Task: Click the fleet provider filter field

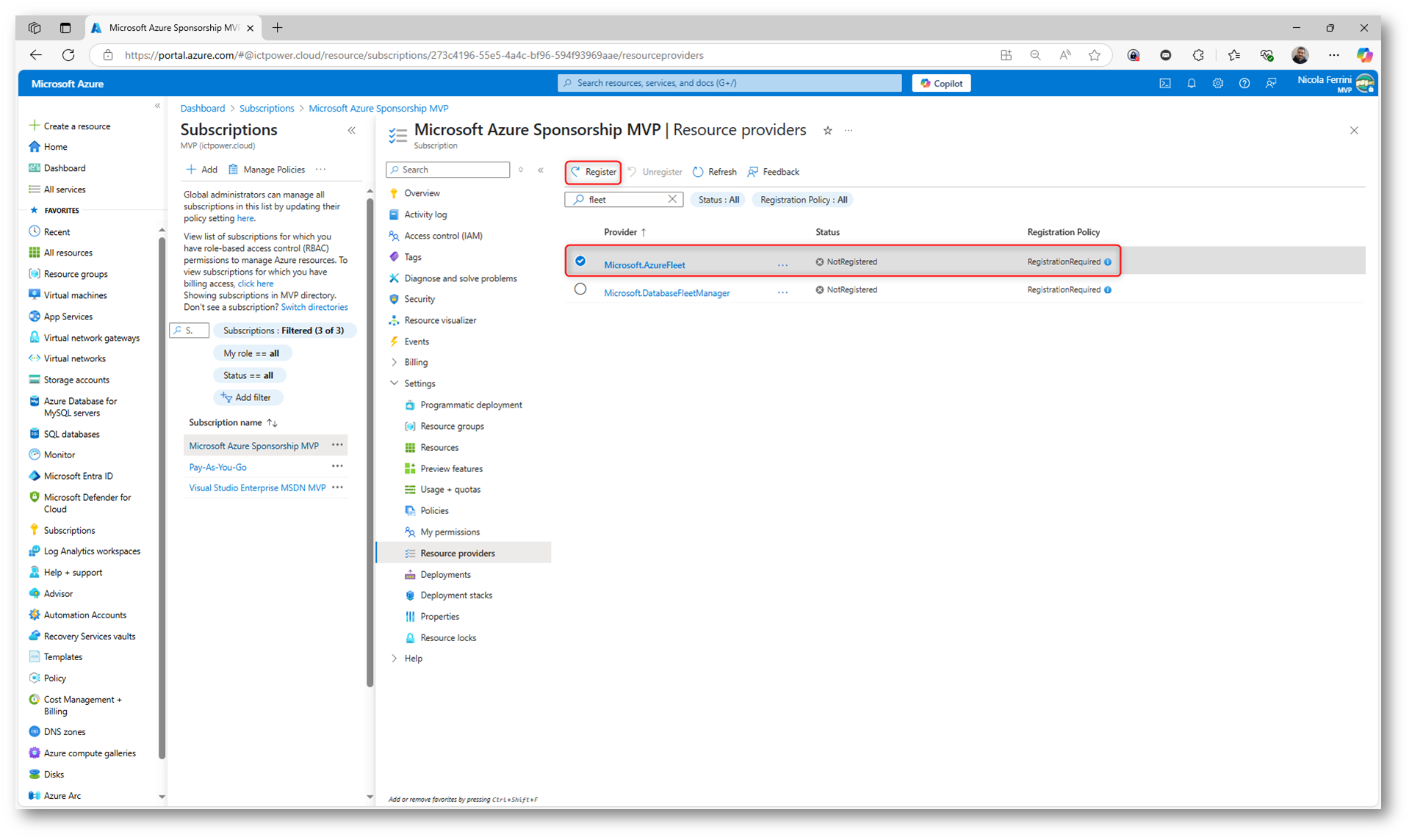Action: [x=624, y=200]
